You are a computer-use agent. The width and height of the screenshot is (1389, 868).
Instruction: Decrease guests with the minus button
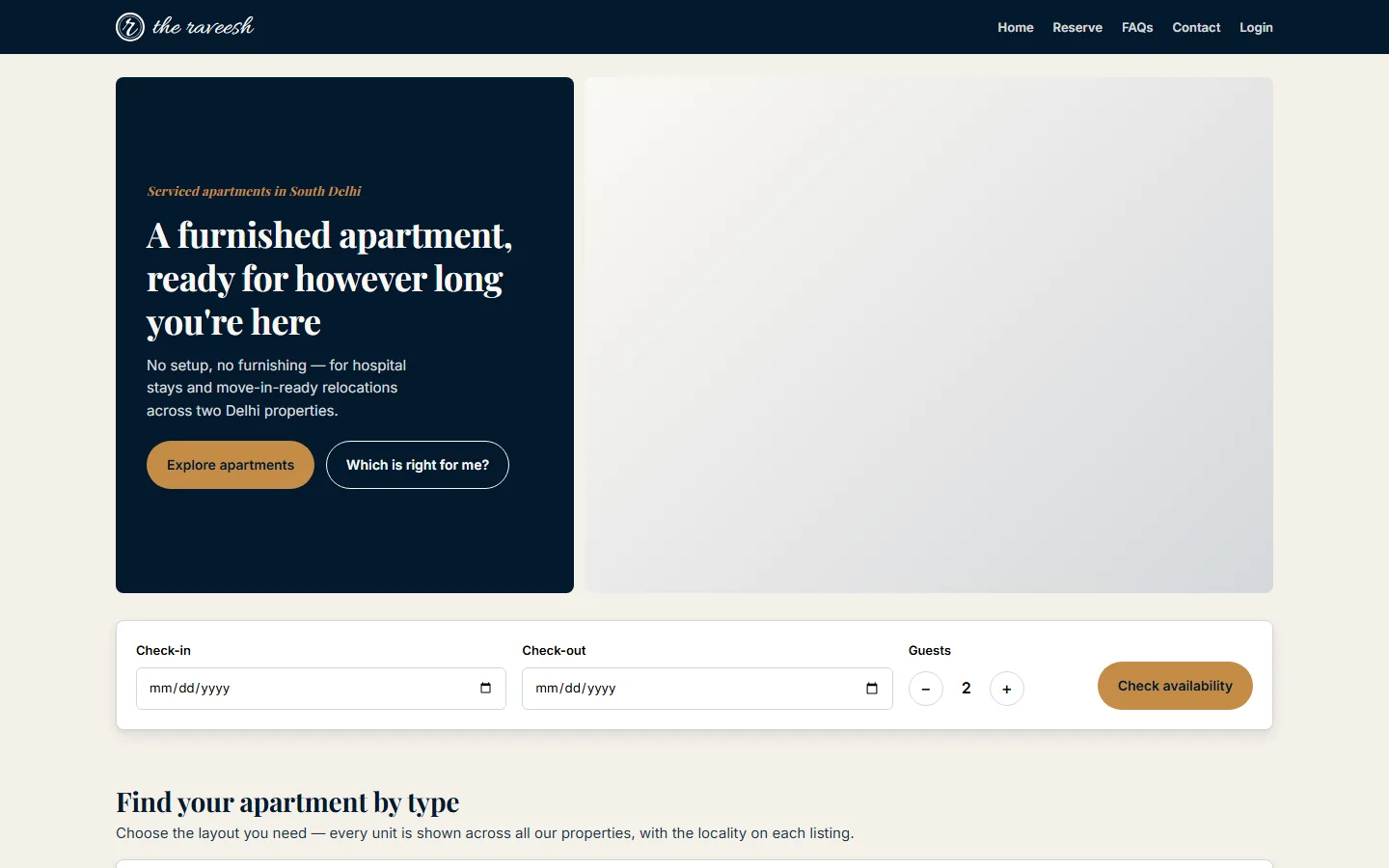[926, 689]
